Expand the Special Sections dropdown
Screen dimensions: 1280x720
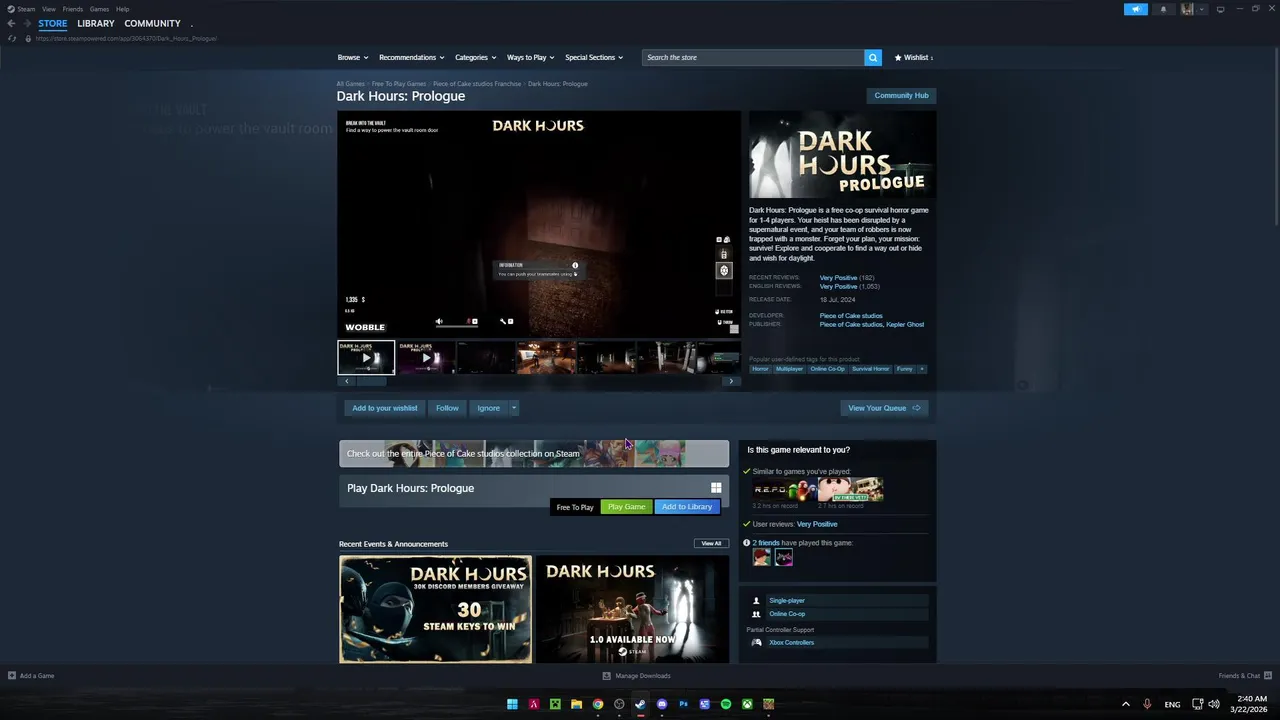[594, 57]
